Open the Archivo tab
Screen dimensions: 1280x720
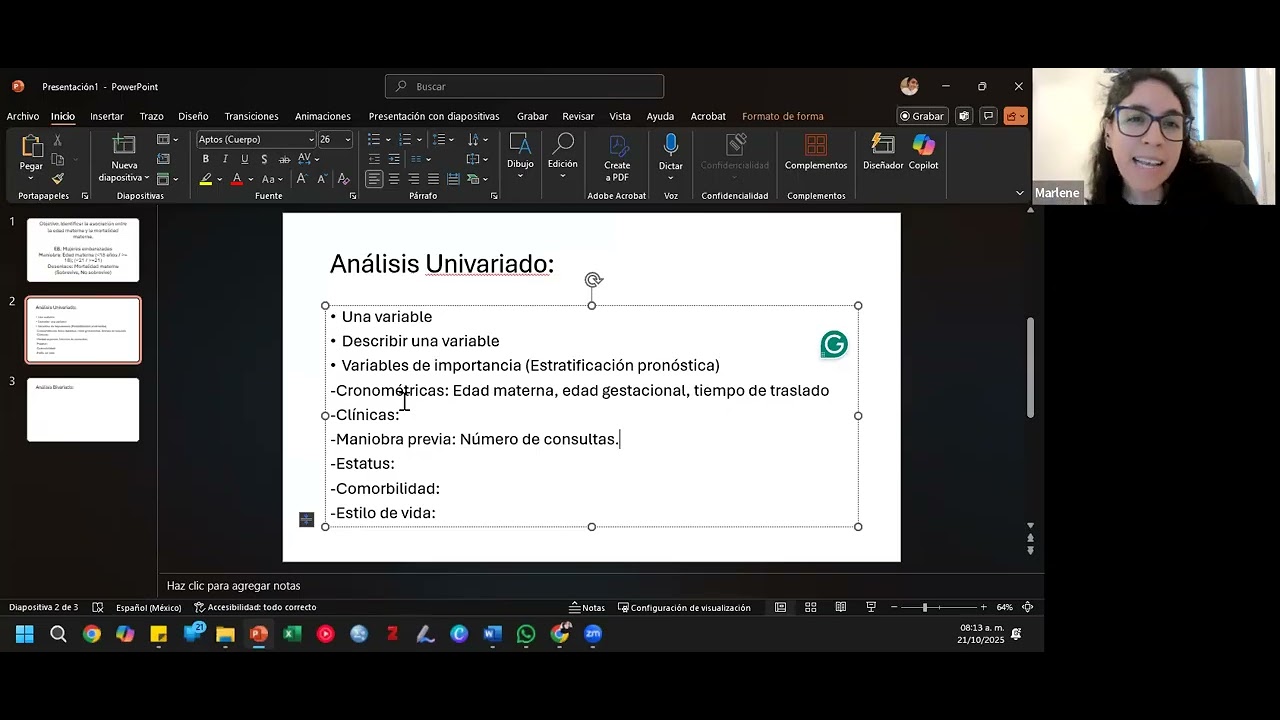coord(23,116)
